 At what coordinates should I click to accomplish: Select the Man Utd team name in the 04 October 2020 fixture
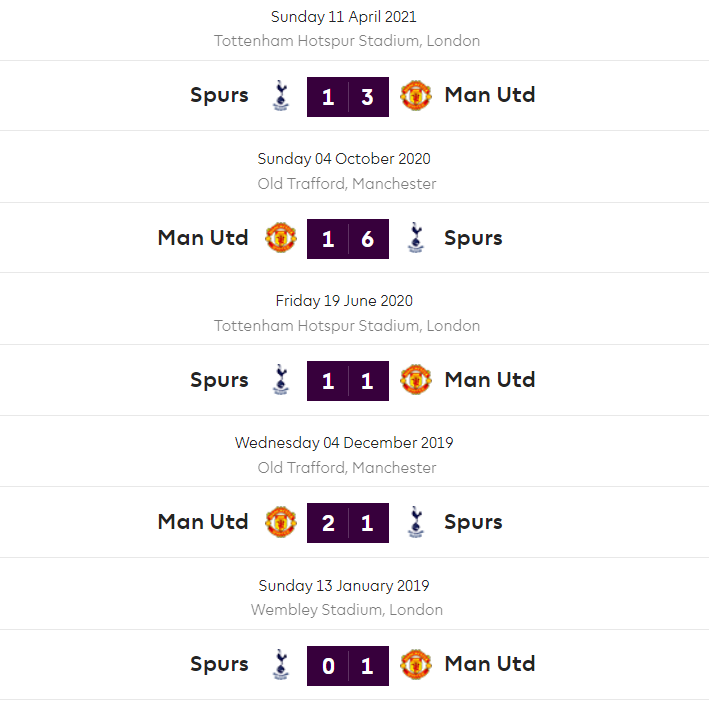(x=203, y=238)
